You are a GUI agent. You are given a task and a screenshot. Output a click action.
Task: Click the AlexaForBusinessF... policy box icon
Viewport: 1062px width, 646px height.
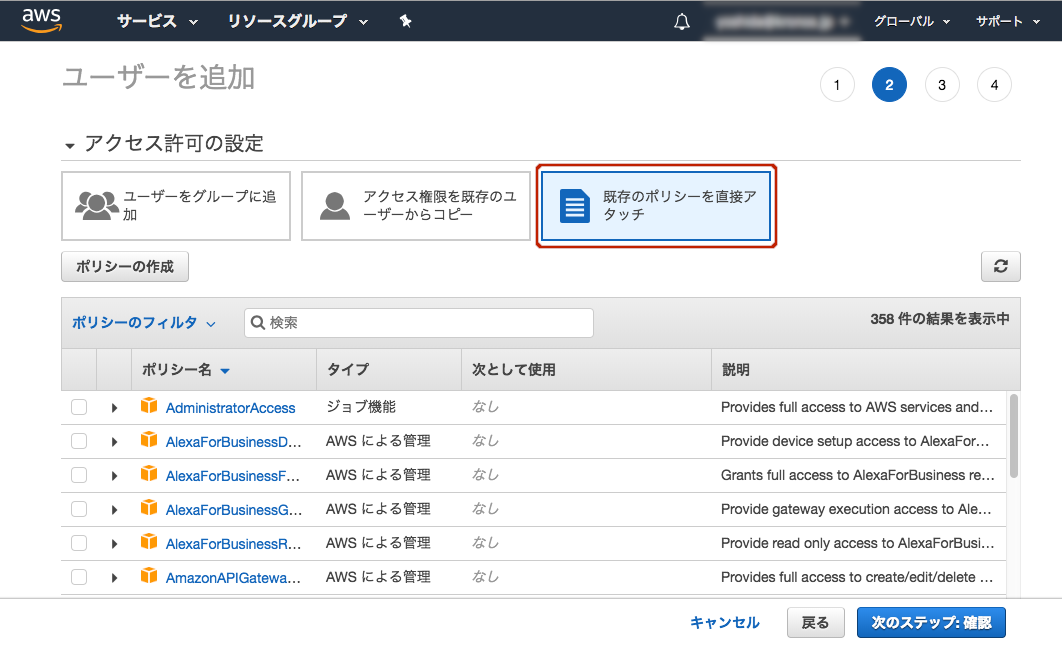tap(149, 473)
